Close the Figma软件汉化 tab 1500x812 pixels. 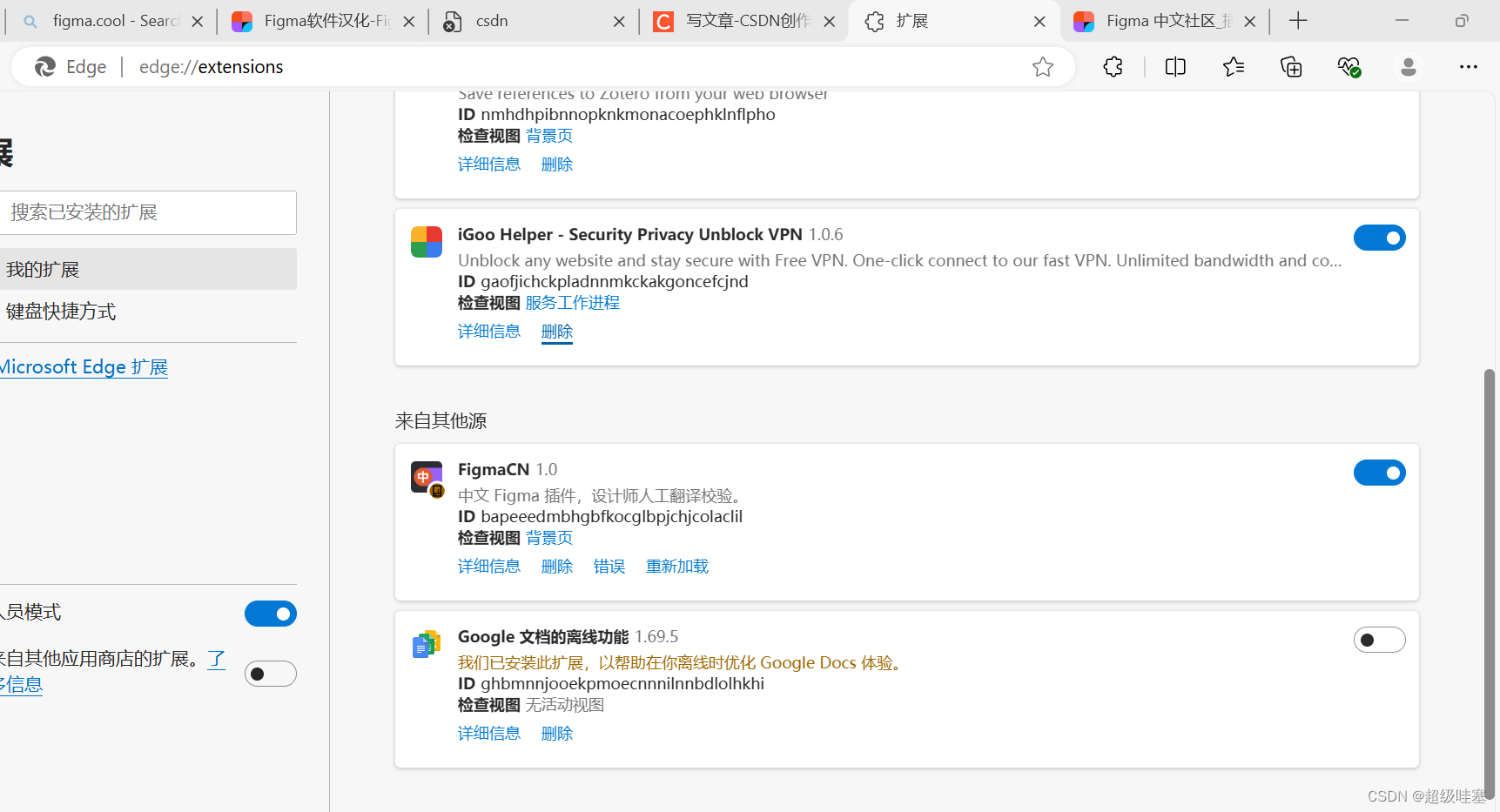coord(409,22)
